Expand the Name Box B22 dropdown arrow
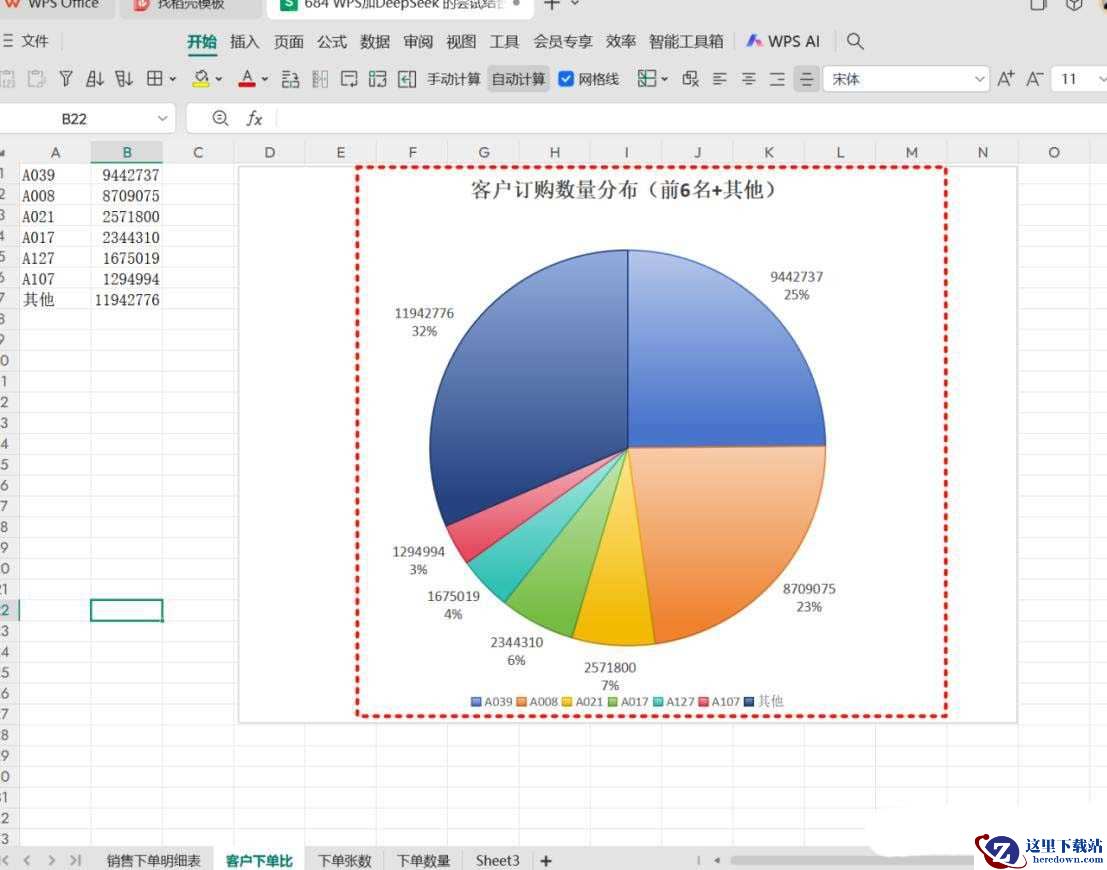 click(x=162, y=119)
